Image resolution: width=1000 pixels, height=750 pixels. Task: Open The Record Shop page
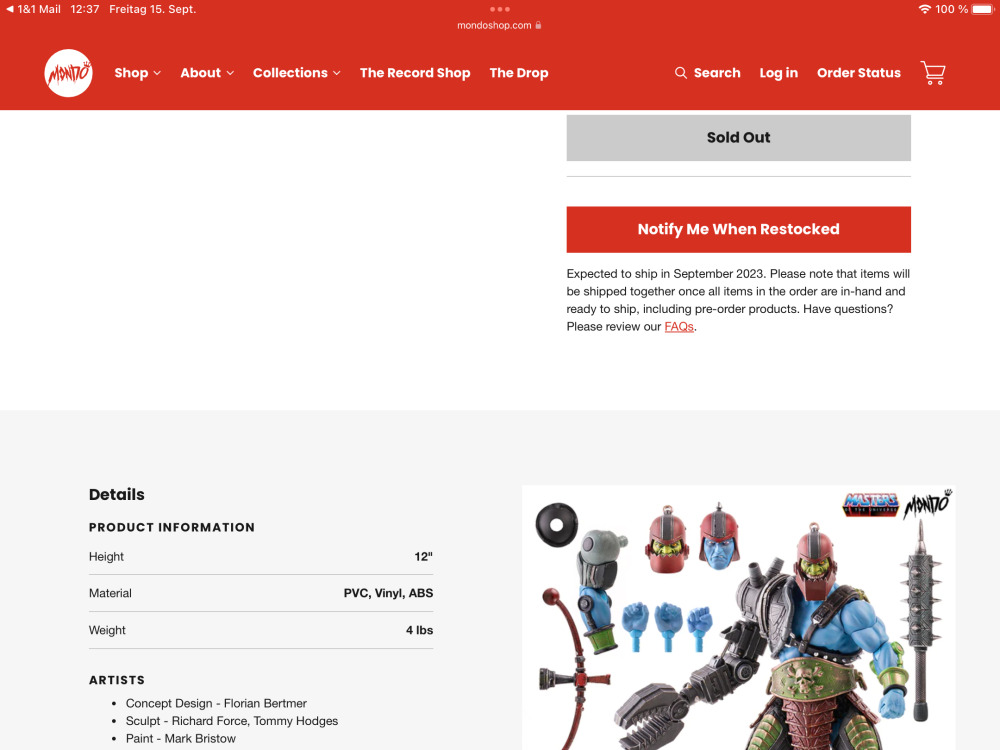coord(415,73)
